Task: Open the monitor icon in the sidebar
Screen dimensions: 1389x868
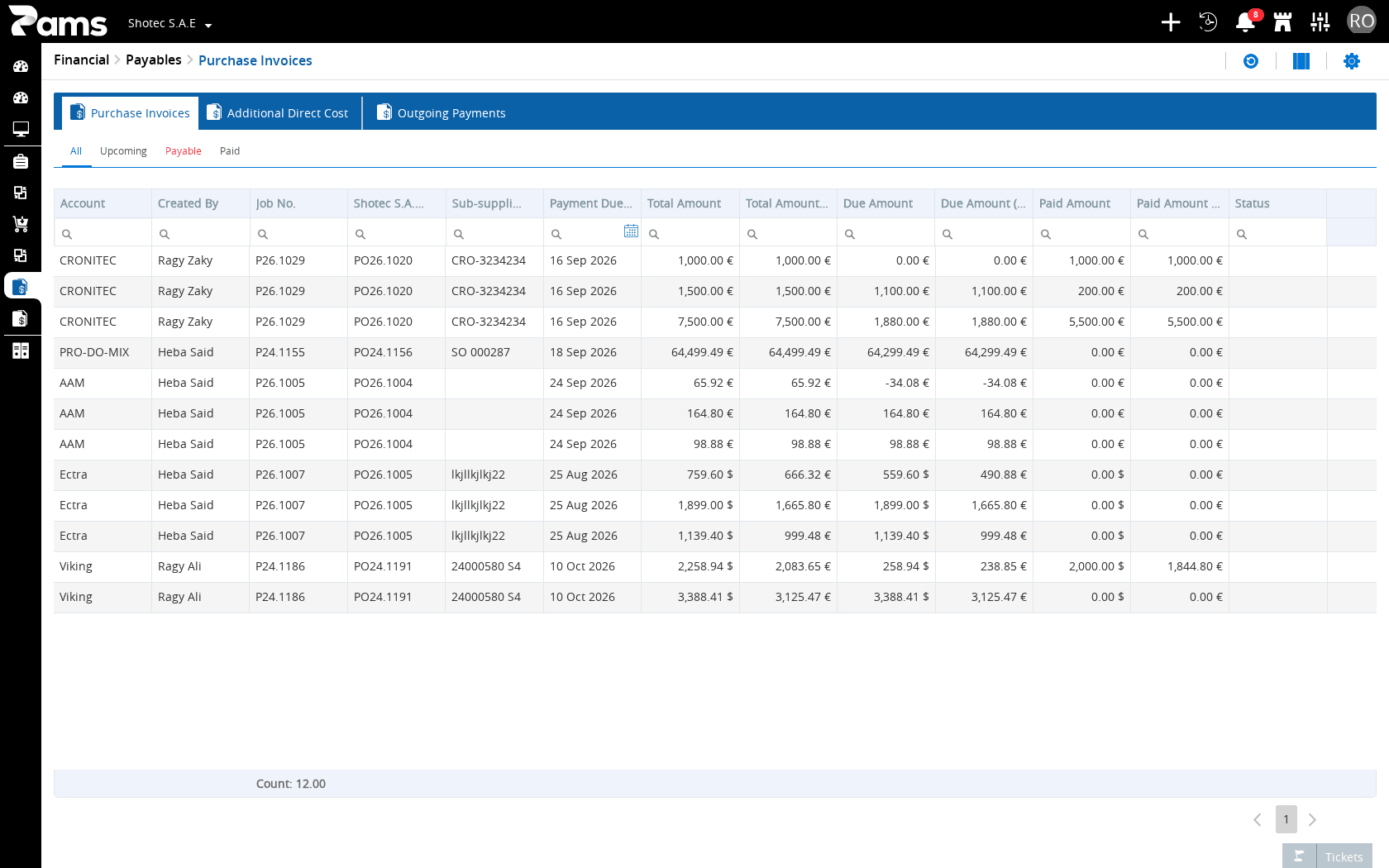Action: click(21, 129)
